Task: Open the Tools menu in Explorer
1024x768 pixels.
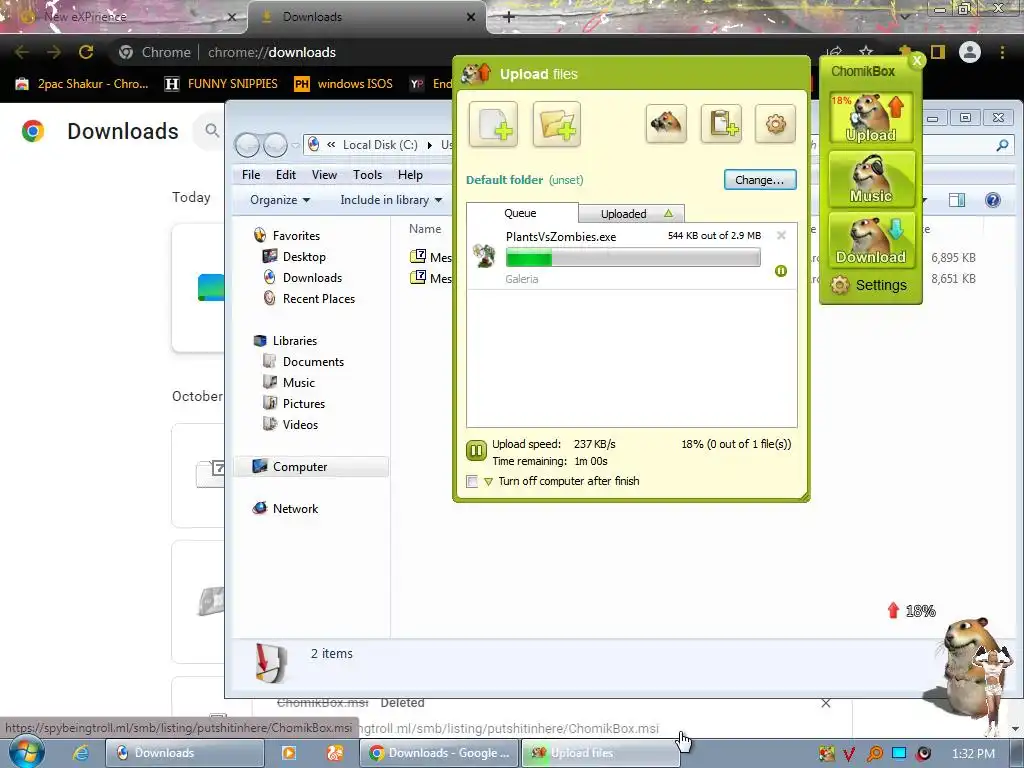Action: click(x=367, y=175)
